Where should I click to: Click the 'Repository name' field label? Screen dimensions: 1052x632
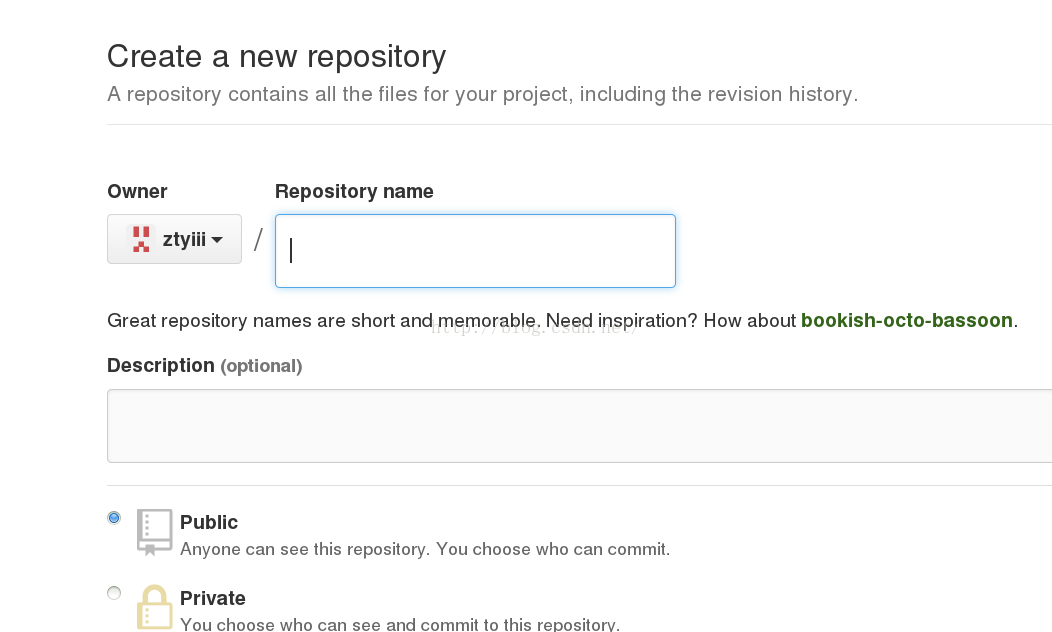click(354, 191)
